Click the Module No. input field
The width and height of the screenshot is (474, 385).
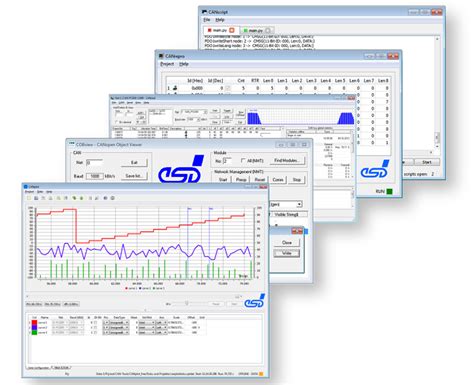click(228, 161)
